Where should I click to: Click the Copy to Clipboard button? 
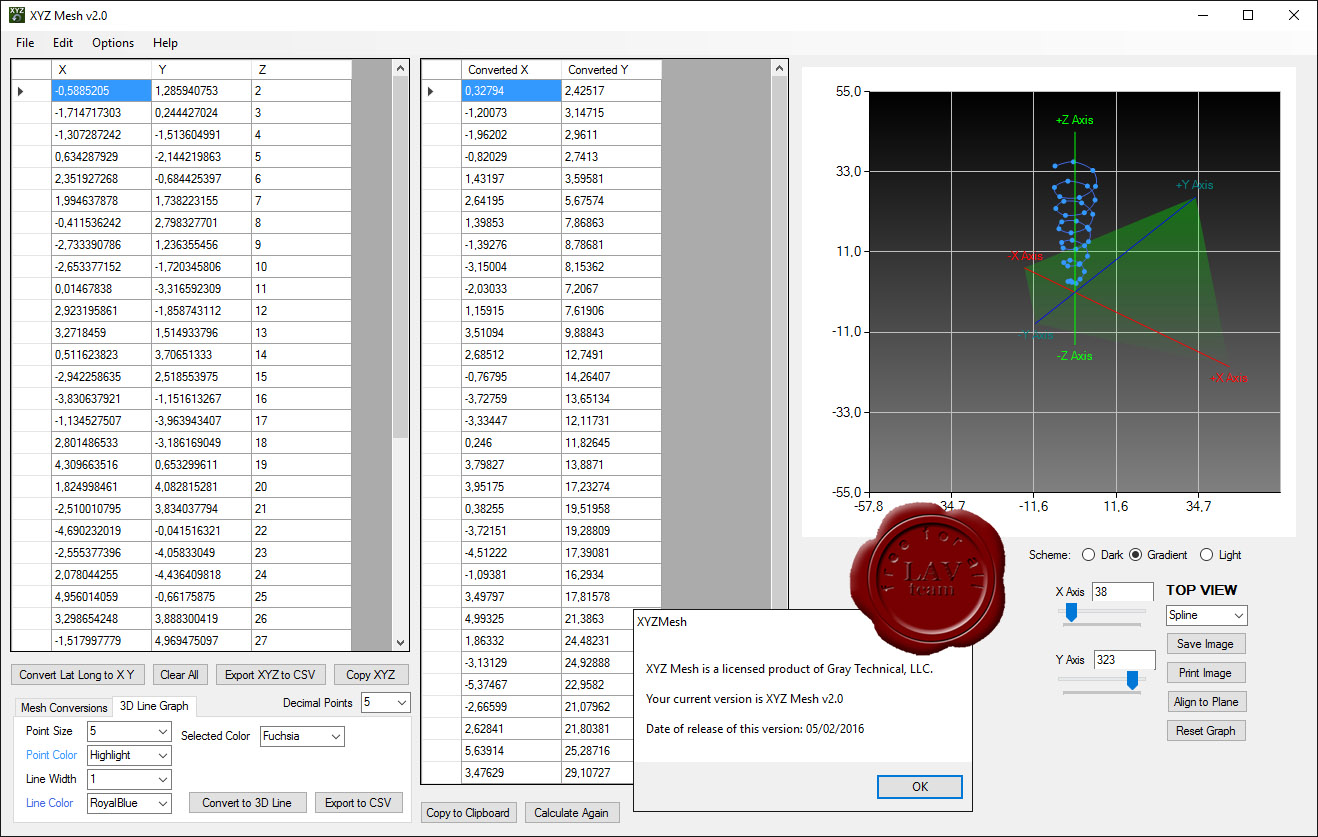[468, 813]
